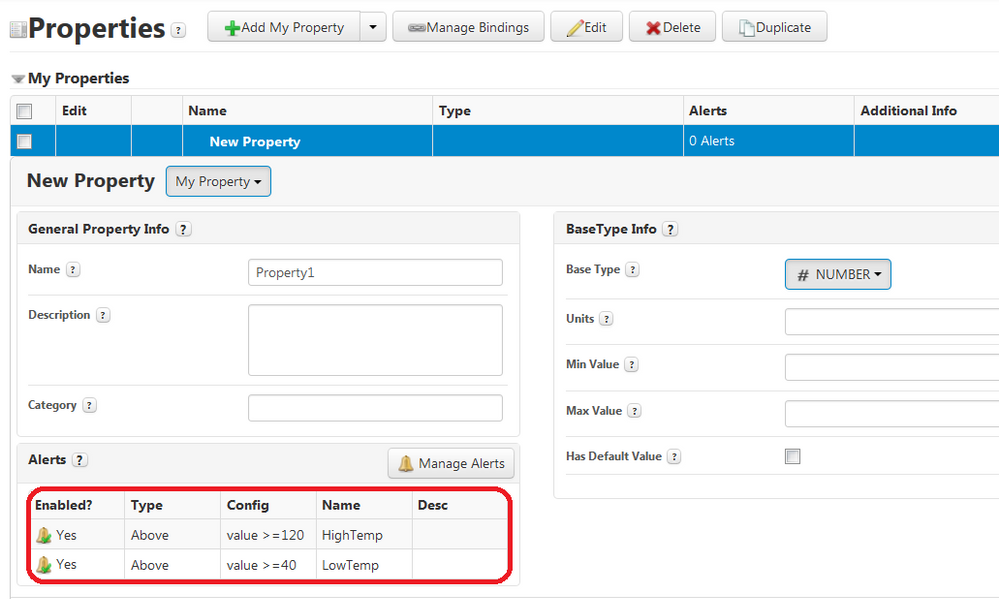999x599 pixels.
Task: Click the 'value >=120' config cell
Action: pyautogui.click(x=266, y=535)
